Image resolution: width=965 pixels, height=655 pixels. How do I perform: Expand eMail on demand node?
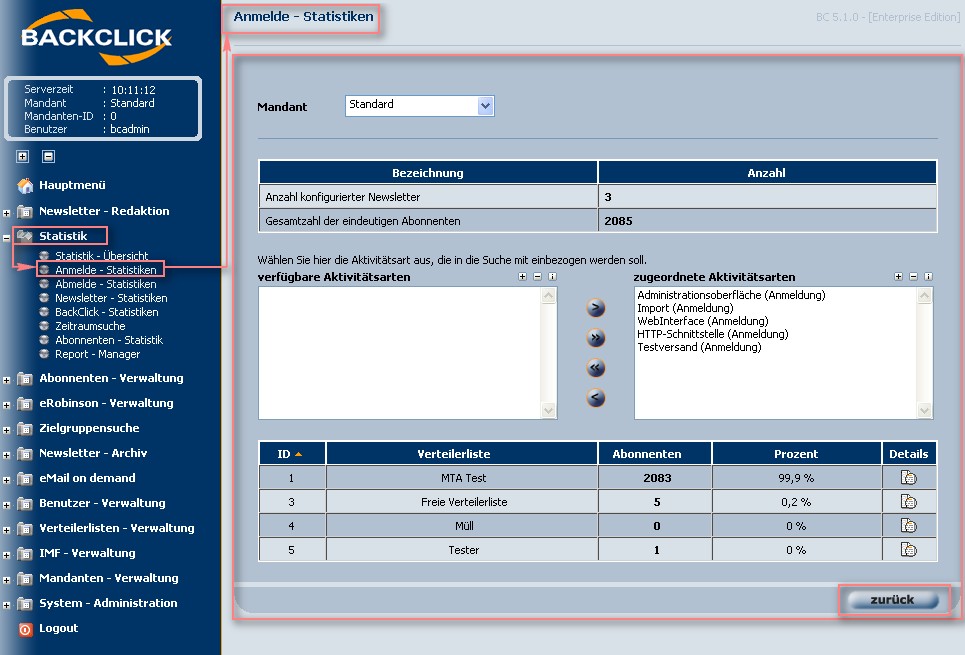6,480
